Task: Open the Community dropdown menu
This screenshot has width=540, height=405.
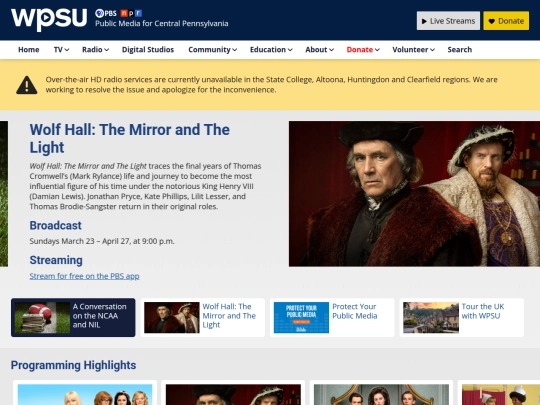Action: tap(212, 50)
